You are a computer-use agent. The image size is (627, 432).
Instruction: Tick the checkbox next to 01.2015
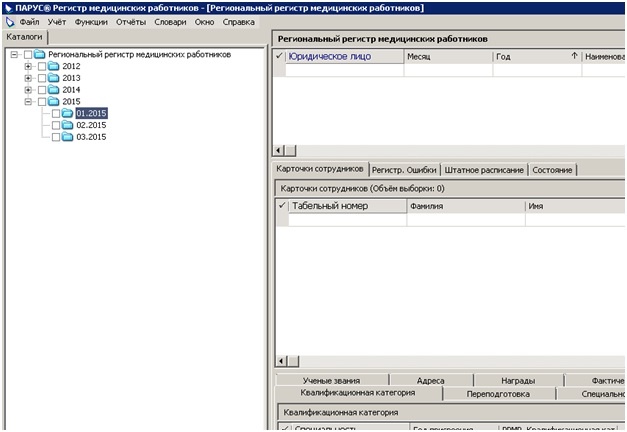tap(56, 114)
